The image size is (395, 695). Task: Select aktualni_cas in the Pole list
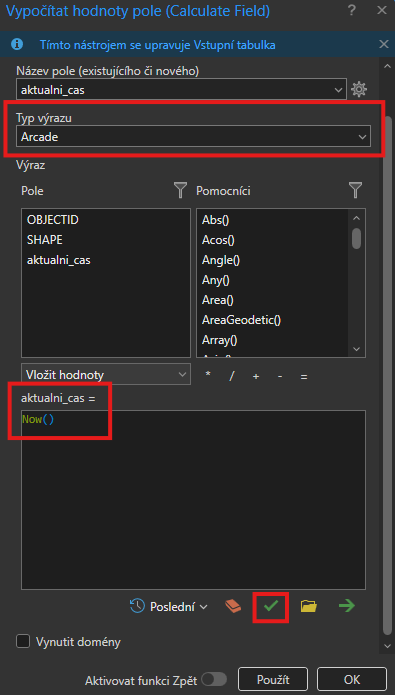tap(59, 260)
